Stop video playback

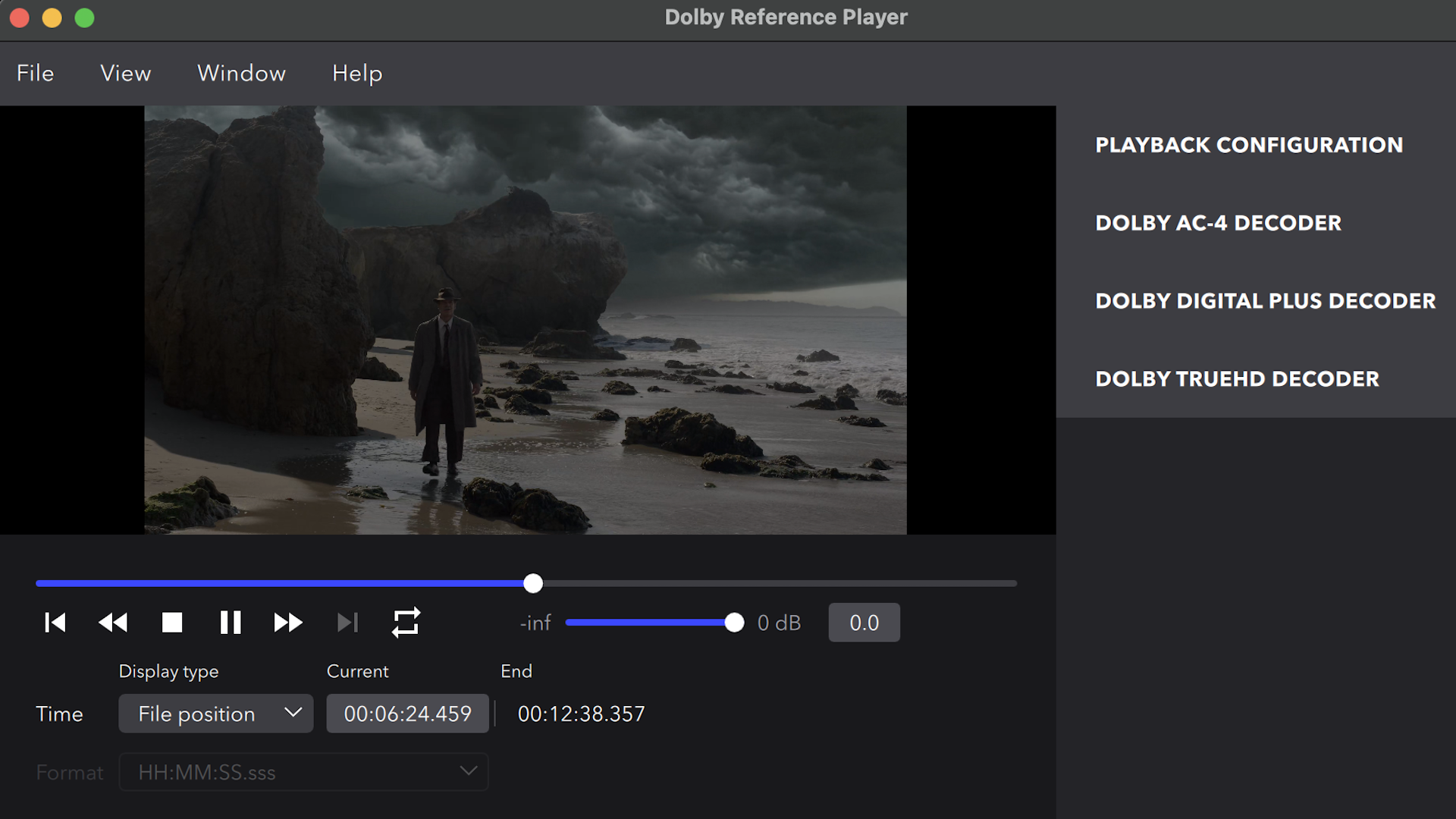pyautogui.click(x=172, y=623)
